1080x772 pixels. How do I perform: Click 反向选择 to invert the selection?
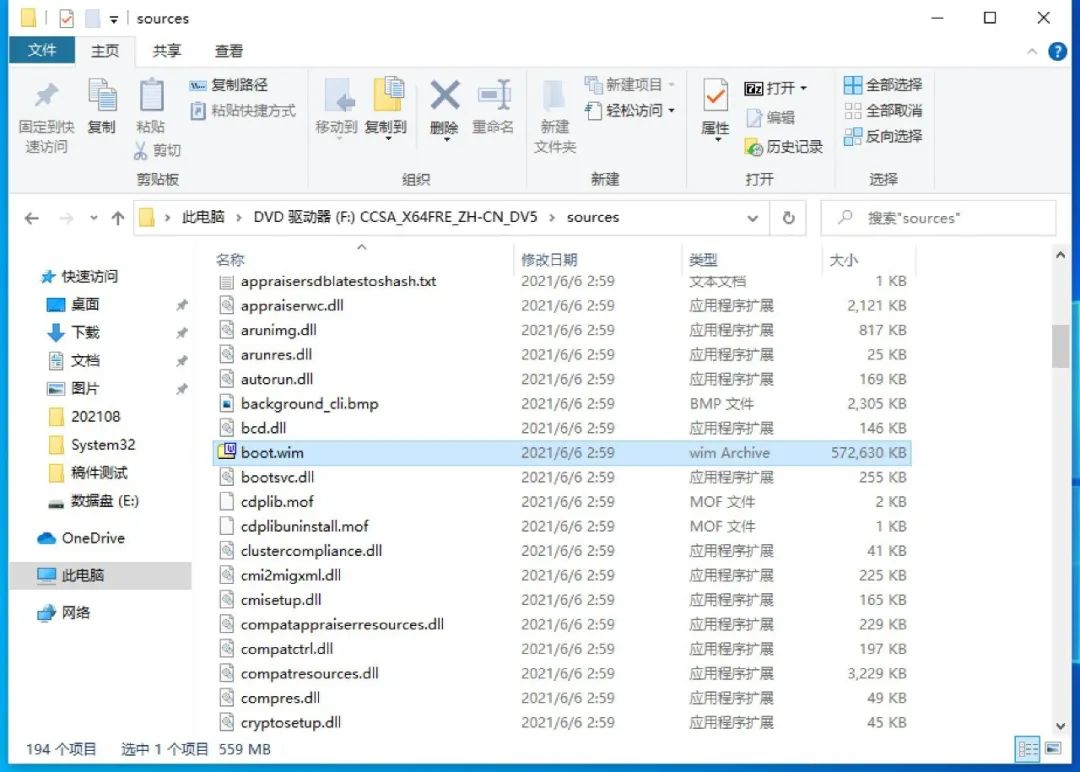coord(886,137)
